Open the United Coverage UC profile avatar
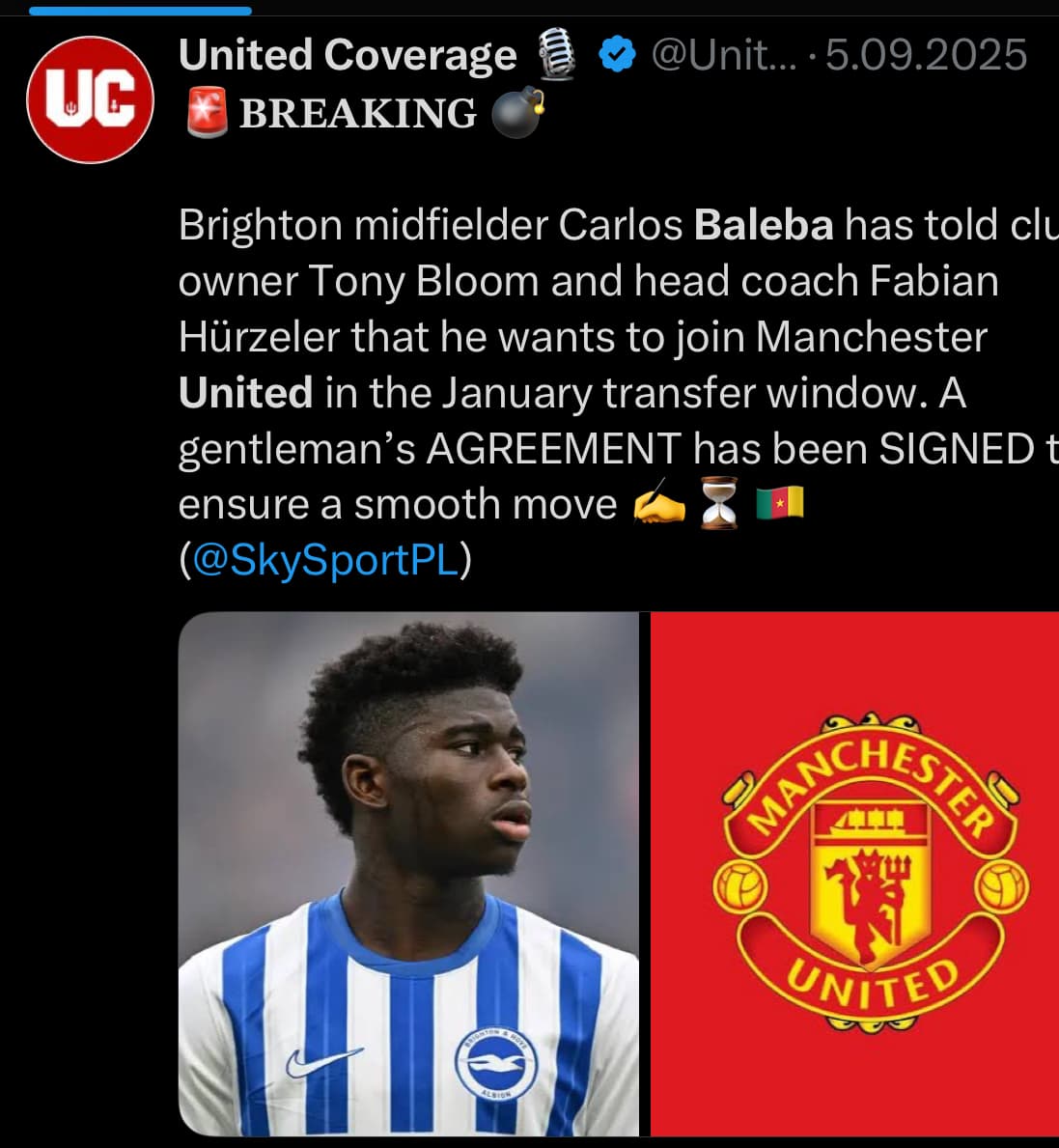The width and height of the screenshot is (1059, 1148). coord(90,99)
